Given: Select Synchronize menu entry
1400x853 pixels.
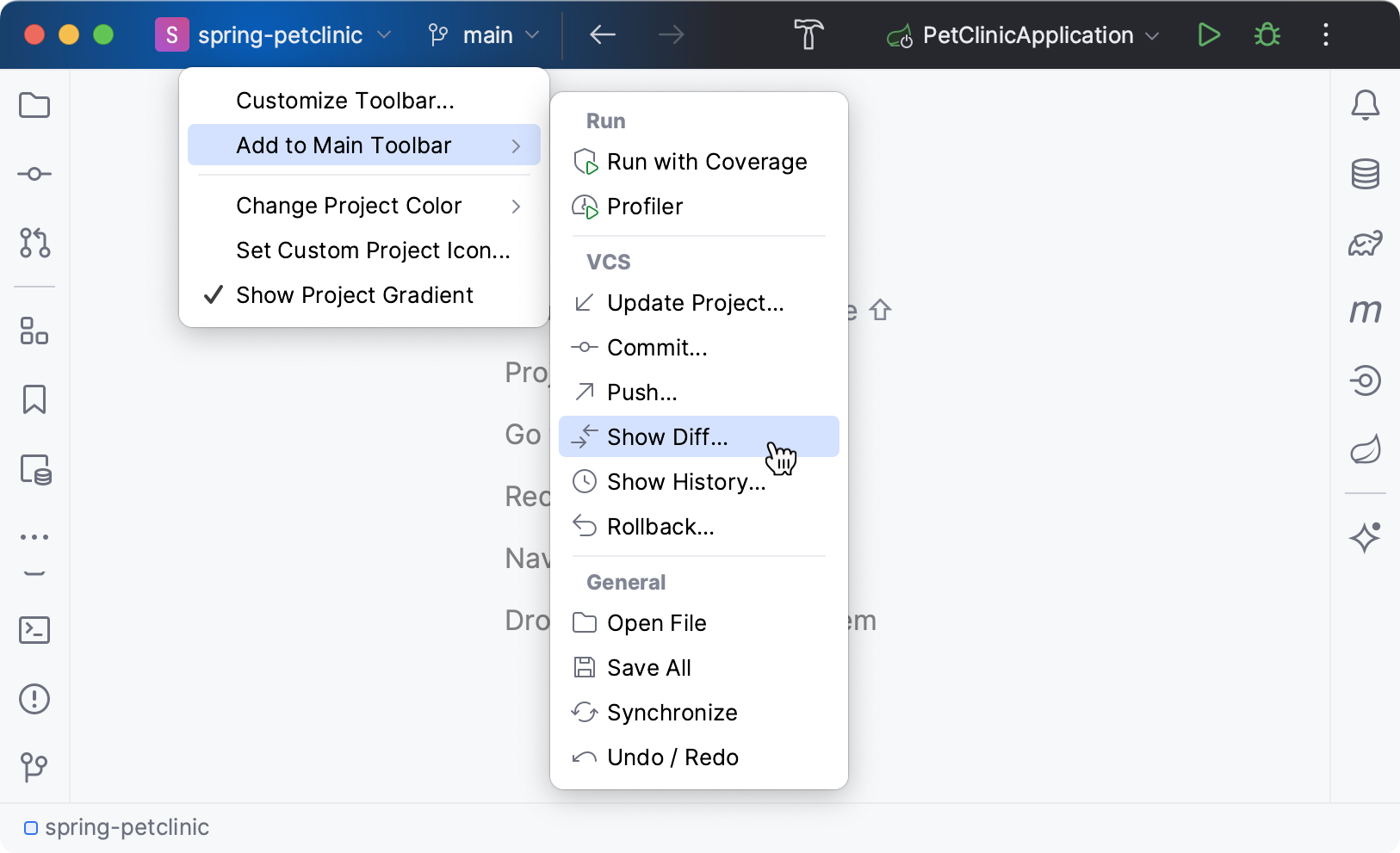Looking at the screenshot, I should [x=699, y=713].
